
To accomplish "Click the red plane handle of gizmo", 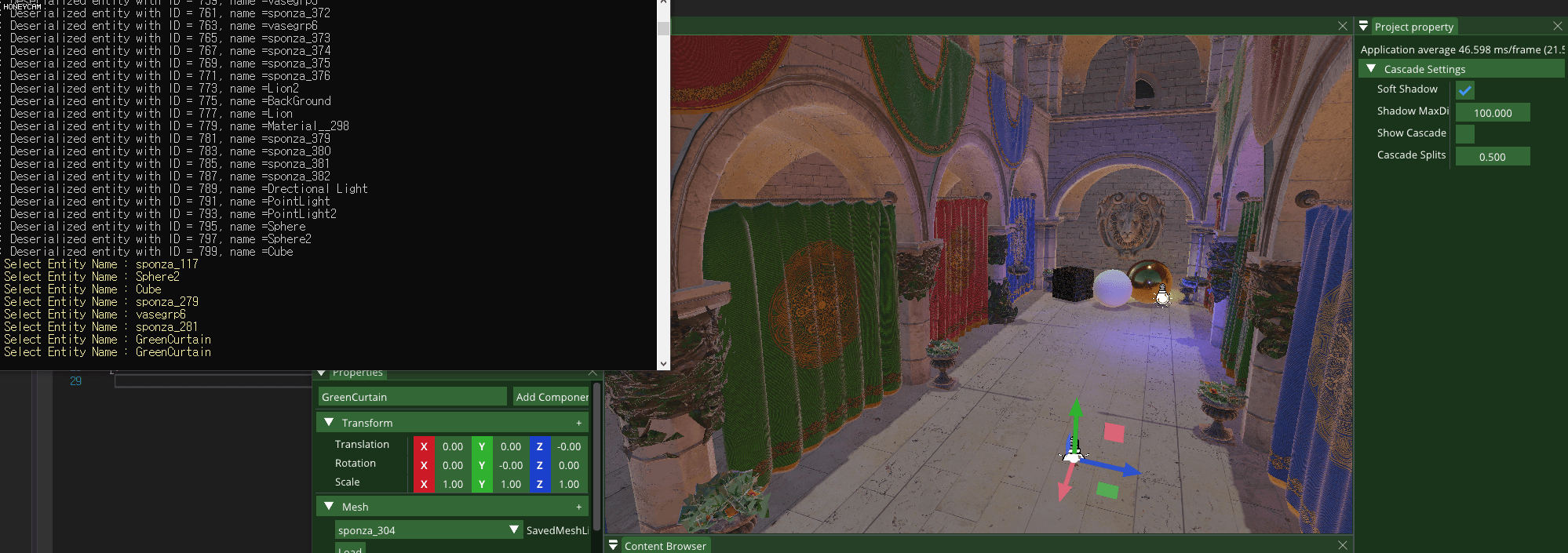I will (x=1114, y=432).
